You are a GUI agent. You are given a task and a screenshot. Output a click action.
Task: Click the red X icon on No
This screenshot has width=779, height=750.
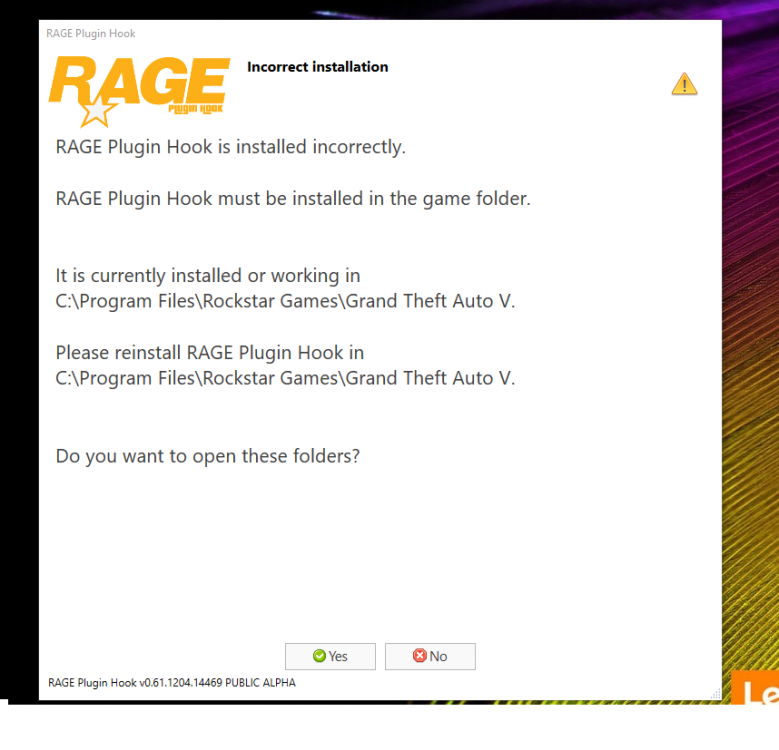click(419, 656)
